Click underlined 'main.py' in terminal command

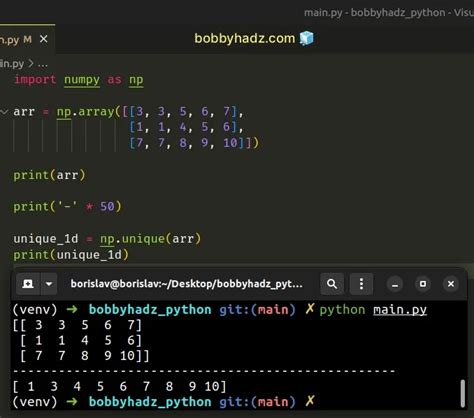400,310
